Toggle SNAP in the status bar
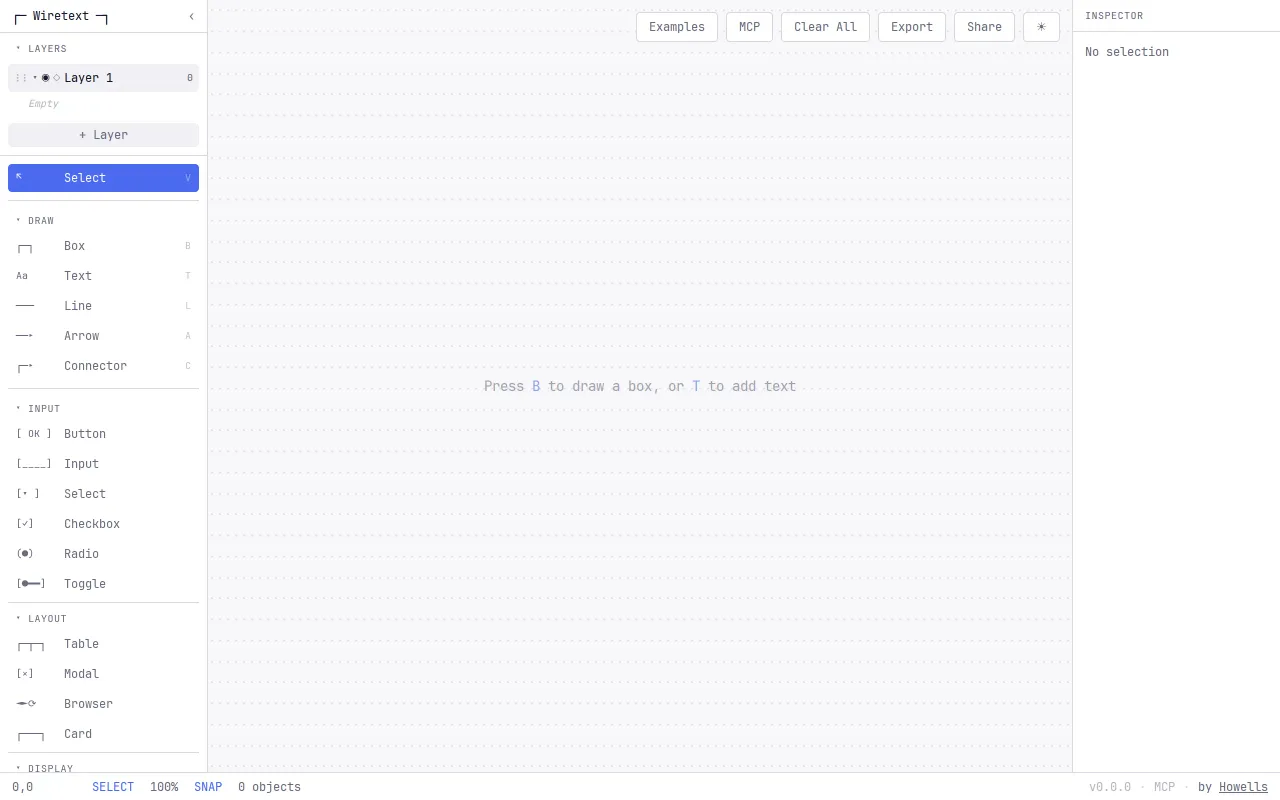 208,787
